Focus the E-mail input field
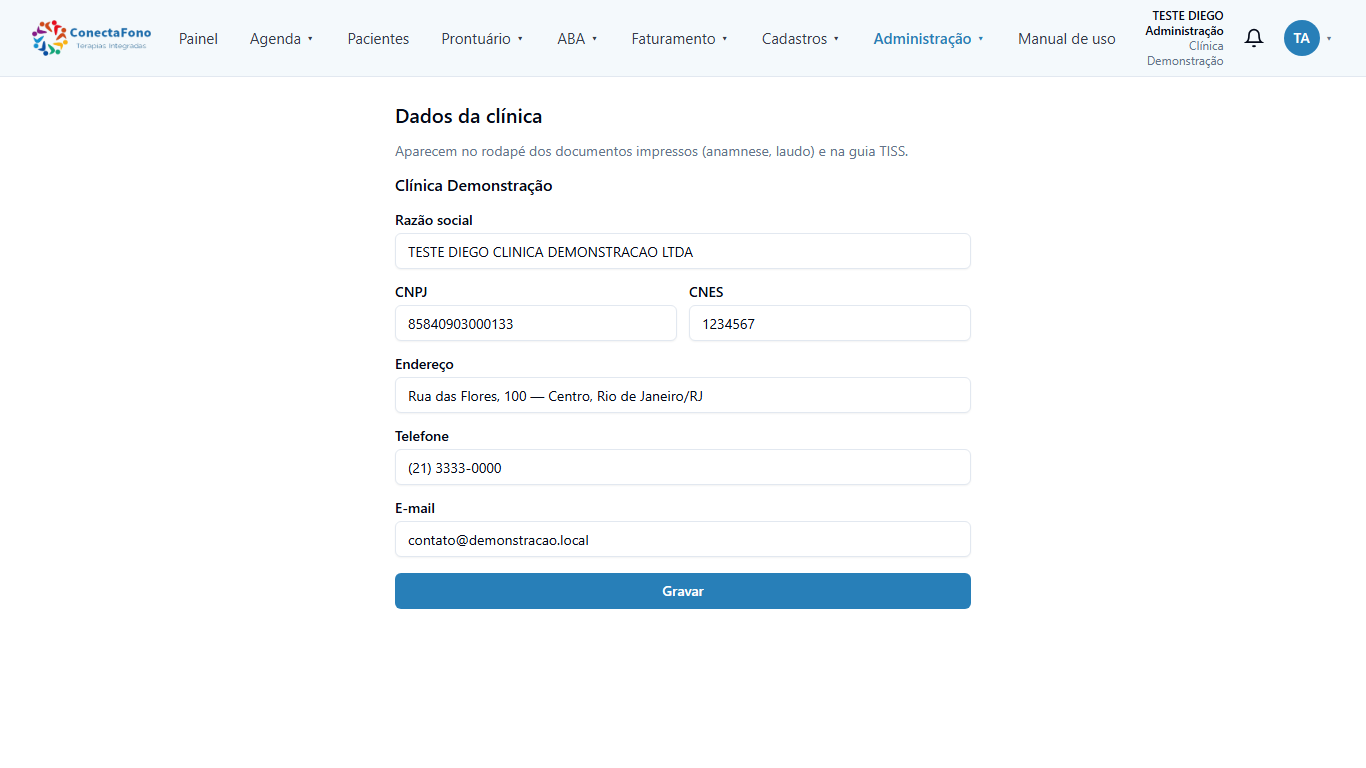This screenshot has width=1366, height=768. (683, 539)
